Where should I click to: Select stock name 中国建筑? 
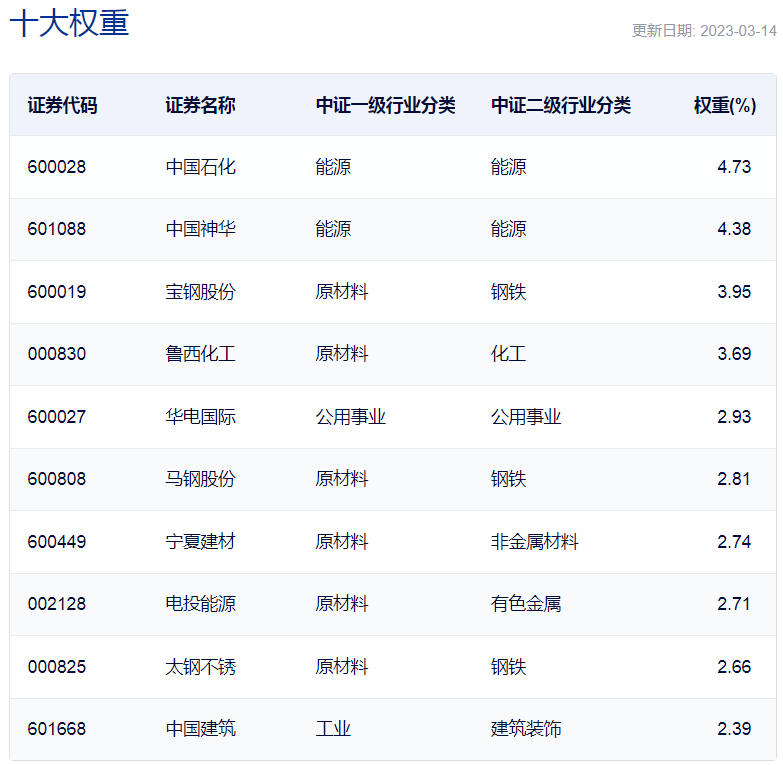click(200, 729)
